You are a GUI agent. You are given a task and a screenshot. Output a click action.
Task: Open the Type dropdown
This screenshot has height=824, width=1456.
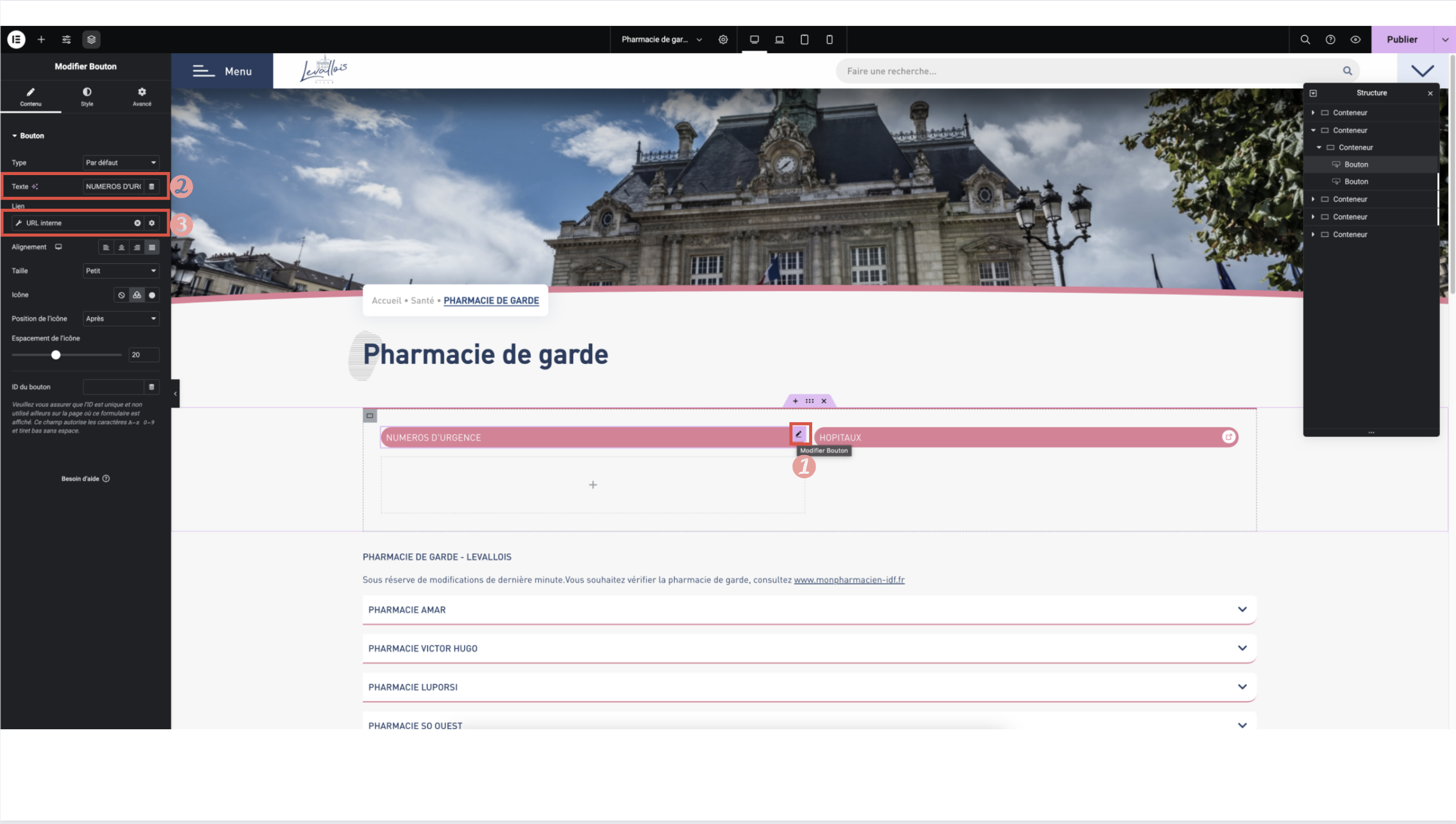pos(121,162)
